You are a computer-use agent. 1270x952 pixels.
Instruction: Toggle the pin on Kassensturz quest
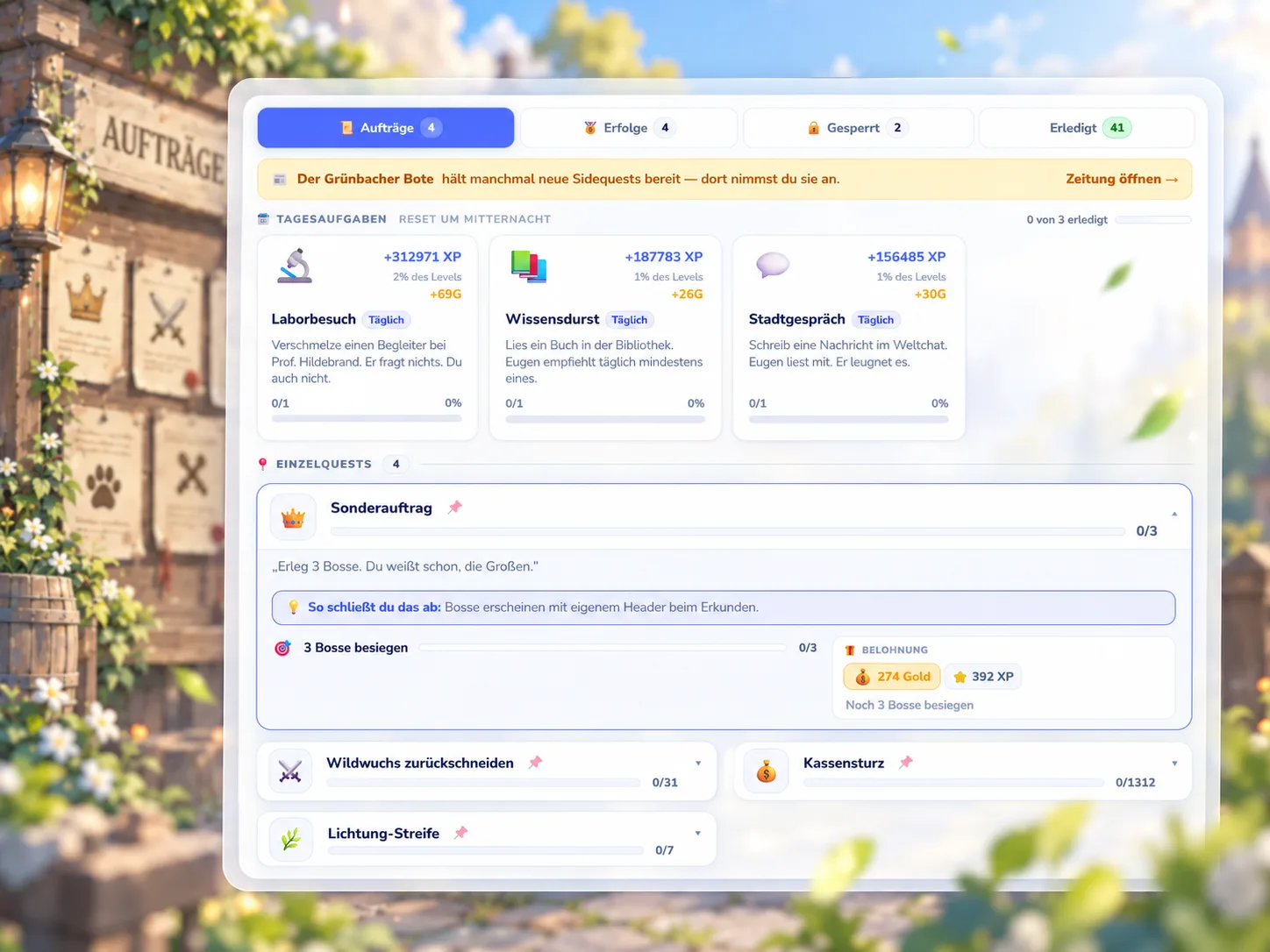click(906, 763)
